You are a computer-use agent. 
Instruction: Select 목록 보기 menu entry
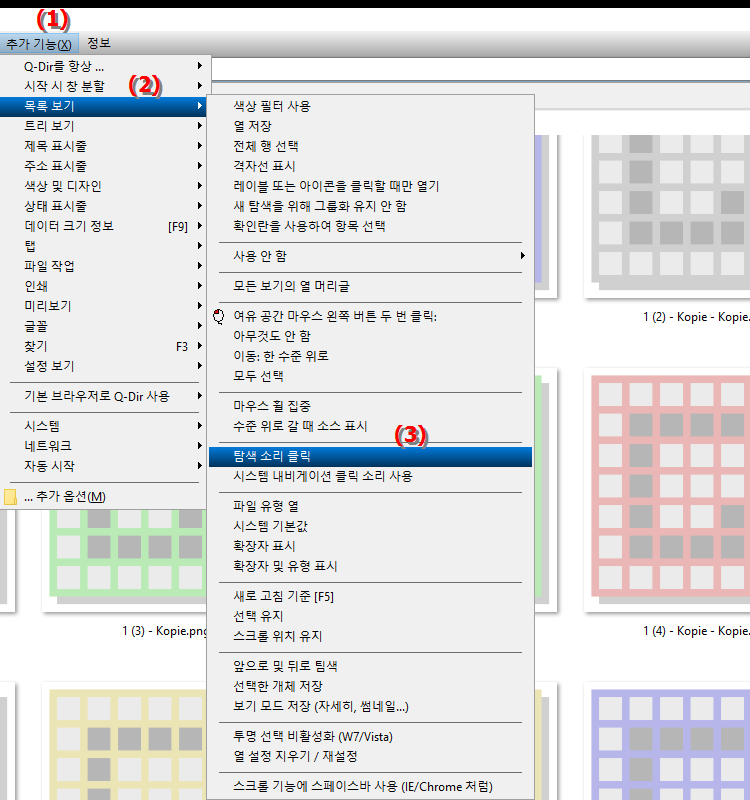click(x=104, y=106)
